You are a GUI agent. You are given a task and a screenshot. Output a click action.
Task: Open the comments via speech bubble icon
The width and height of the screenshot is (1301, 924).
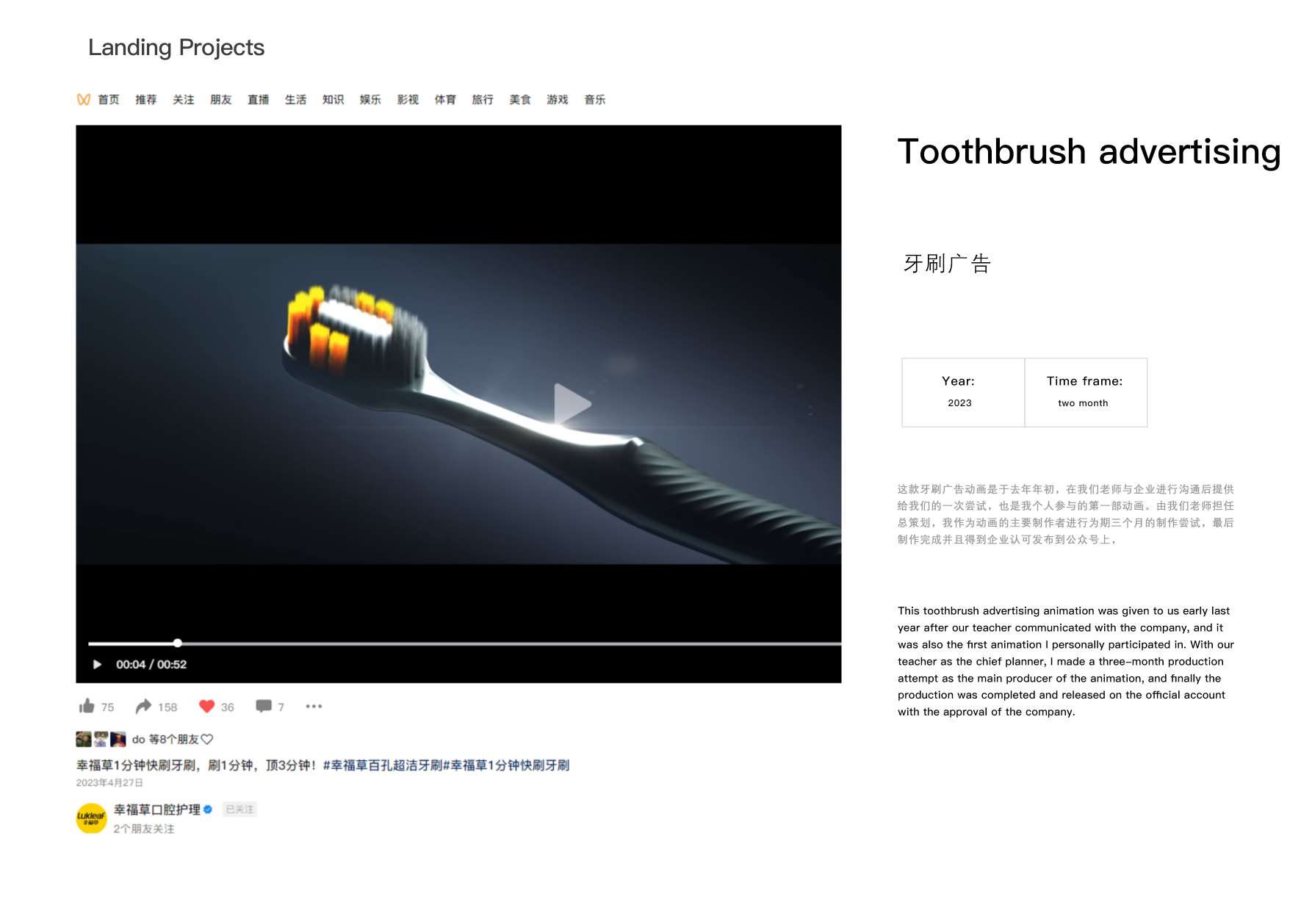pos(264,707)
